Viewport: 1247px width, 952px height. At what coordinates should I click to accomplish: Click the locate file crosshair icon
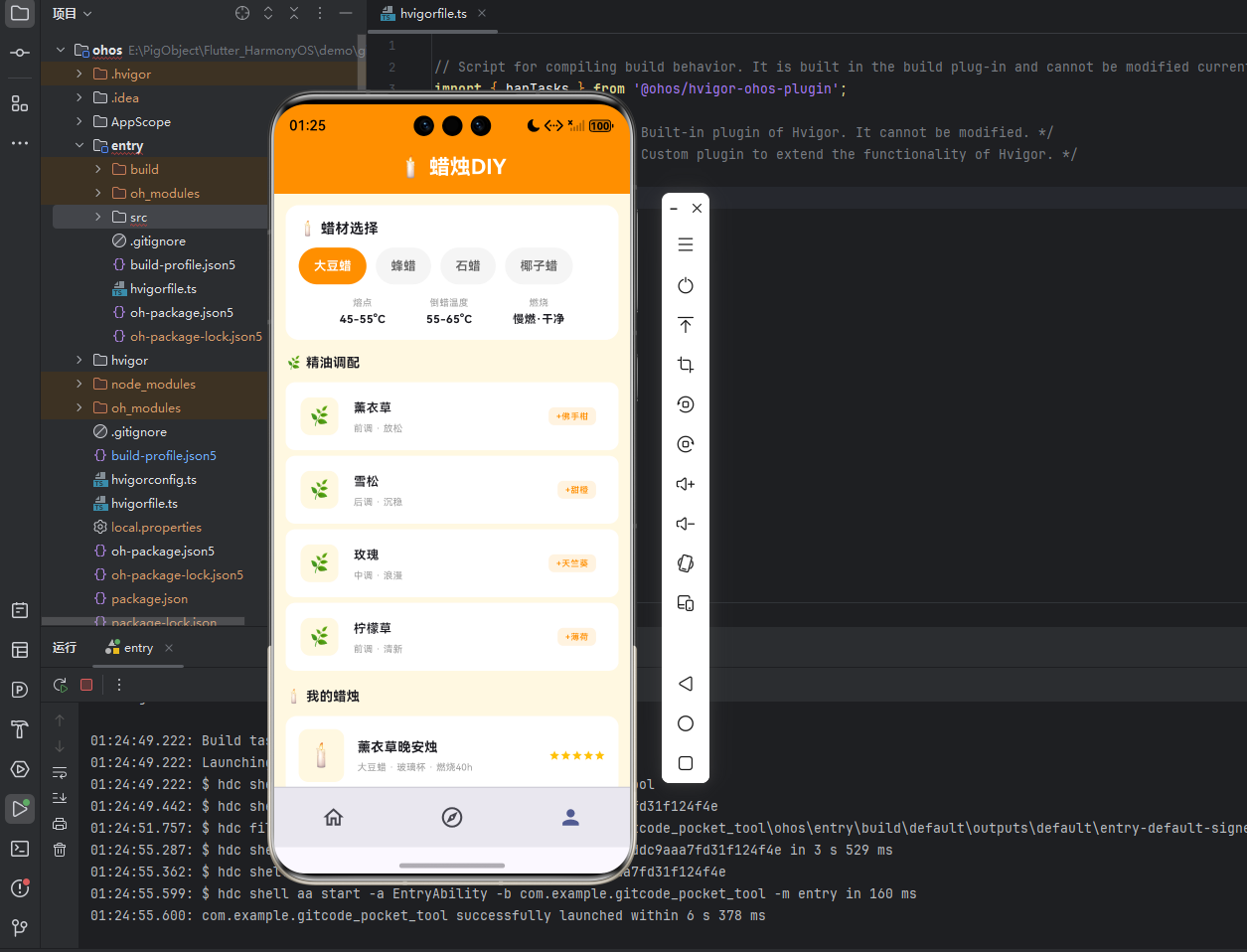242,13
